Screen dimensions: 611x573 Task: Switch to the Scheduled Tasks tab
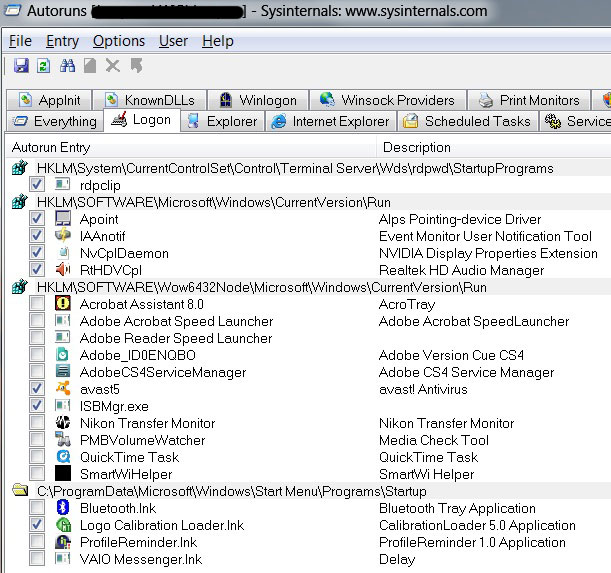pyautogui.click(x=466, y=122)
